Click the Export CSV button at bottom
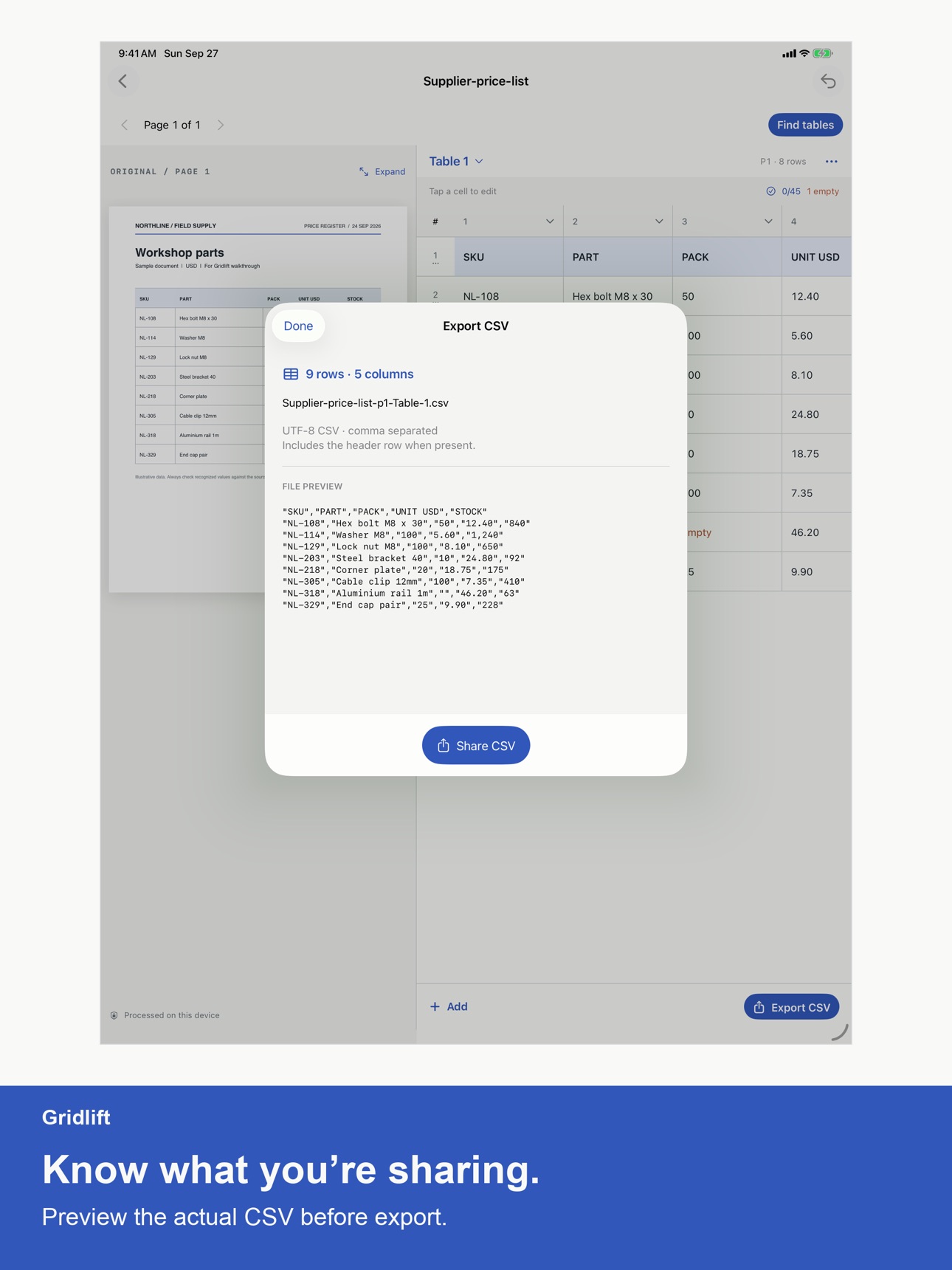Viewport: 952px width, 1270px height. pyautogui.click(x=791, y=1007)
